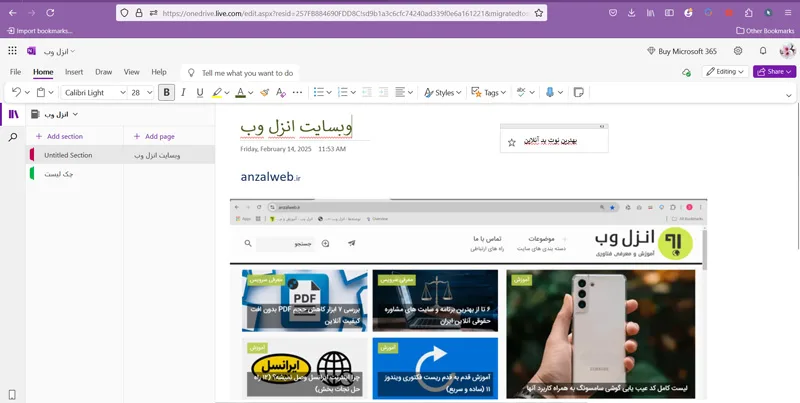This screenshot has height=403, width=800.
Task: Click Import bookmarks link
Action: pyautogui.click(x=39, y=31)
